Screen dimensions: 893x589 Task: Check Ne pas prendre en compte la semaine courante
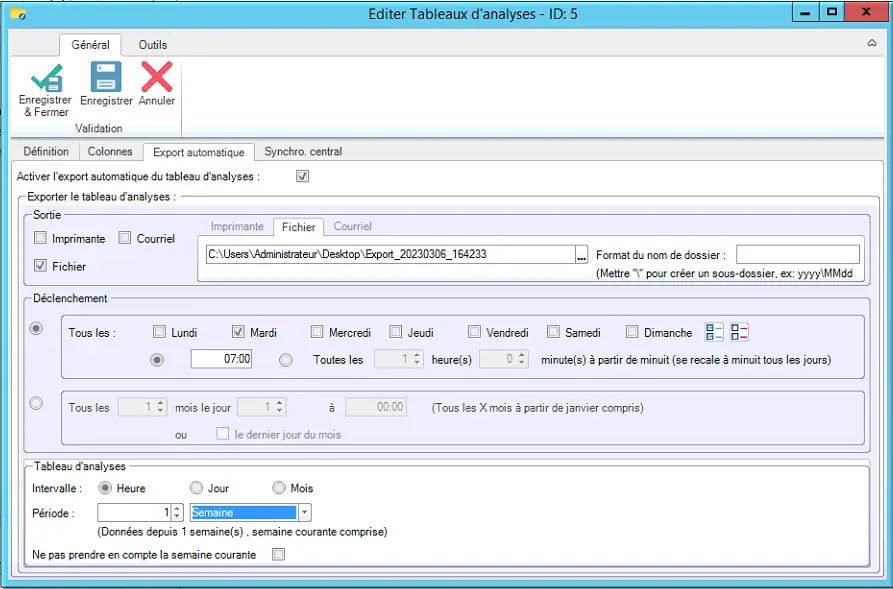click(278, 554)
